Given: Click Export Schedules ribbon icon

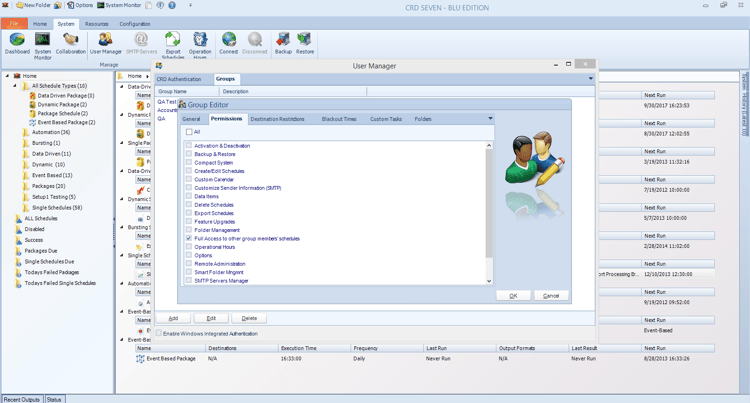Looking at the screenshot, I should point(173,45).
